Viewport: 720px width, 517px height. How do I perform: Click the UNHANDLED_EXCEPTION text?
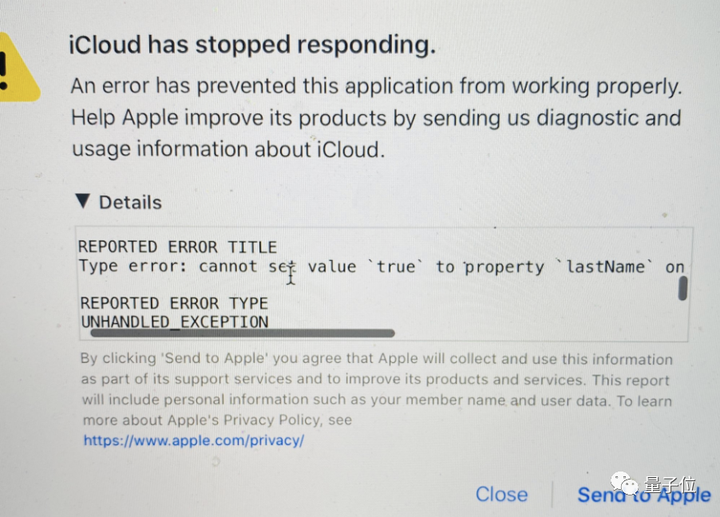click(x=174, y=322)
